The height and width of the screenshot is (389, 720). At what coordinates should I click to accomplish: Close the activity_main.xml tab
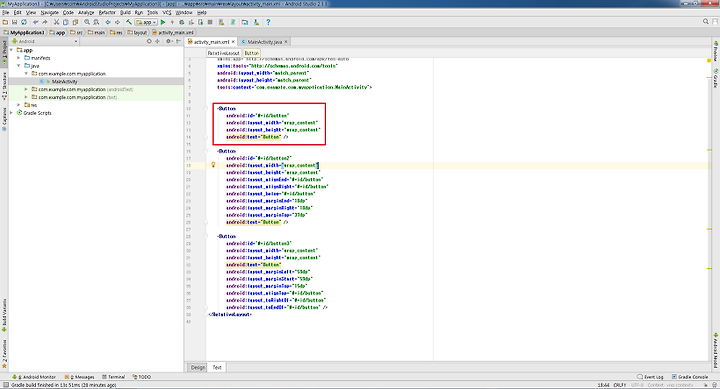233,42
